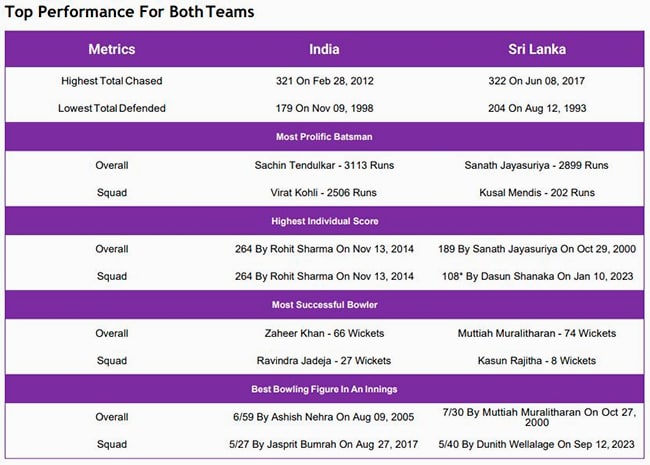
Task: Click the India column header
Action: point(325,49)
